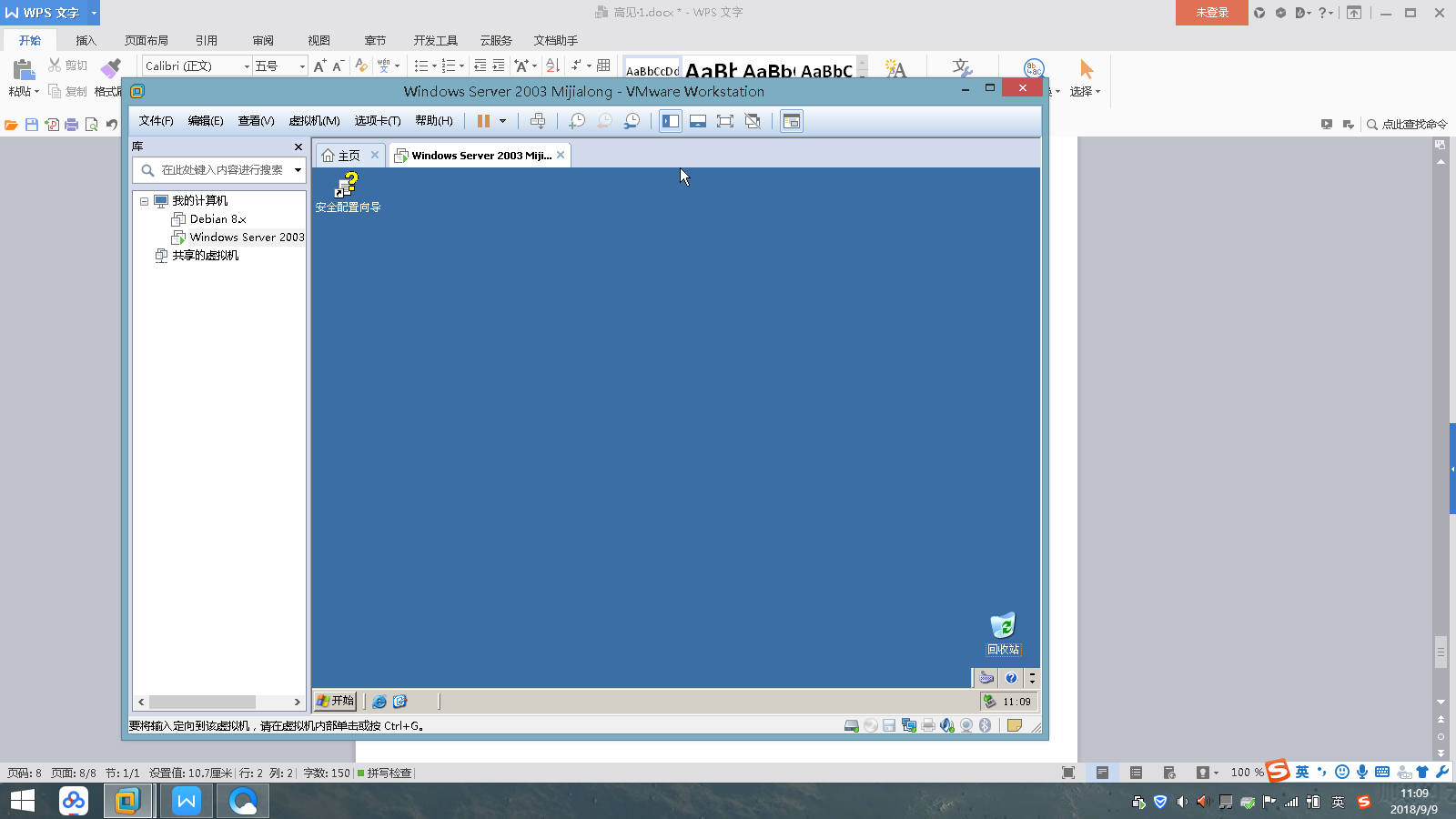Switch to the 主页 tab in VMware

[x=341, y=156]
